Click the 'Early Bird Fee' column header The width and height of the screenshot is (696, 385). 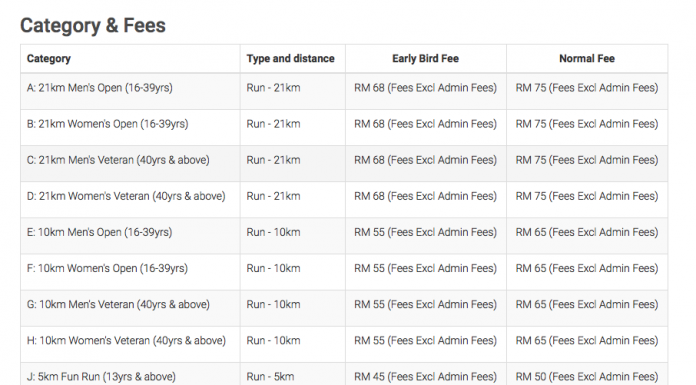[425, 59]
